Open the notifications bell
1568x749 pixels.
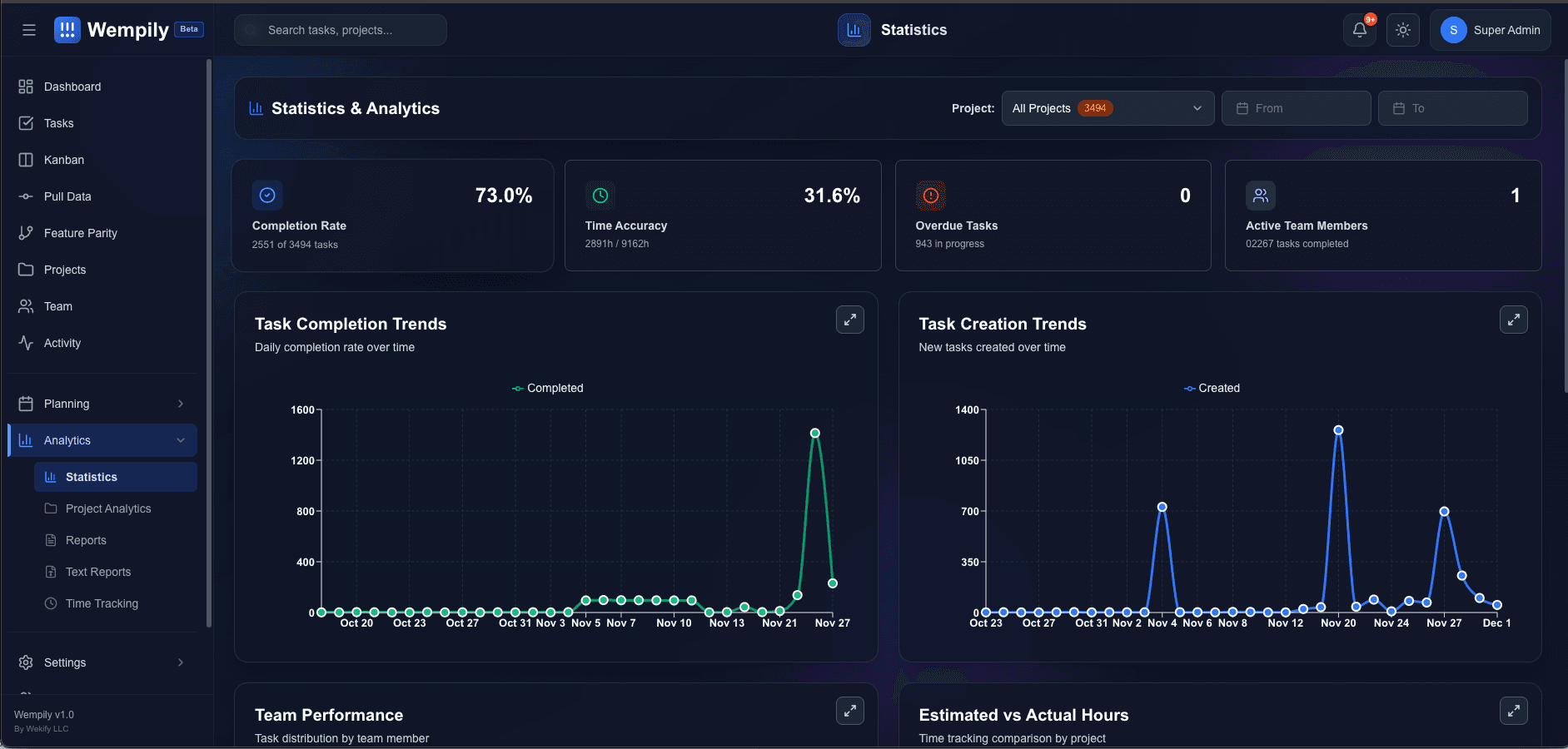pyautogui.click(x=1359, y=30)
